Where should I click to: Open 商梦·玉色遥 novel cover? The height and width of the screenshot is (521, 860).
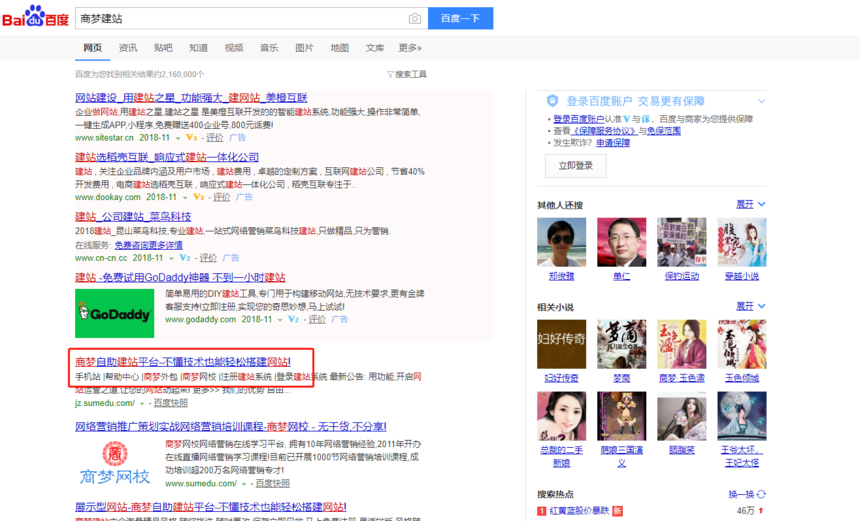coord(682,344)
